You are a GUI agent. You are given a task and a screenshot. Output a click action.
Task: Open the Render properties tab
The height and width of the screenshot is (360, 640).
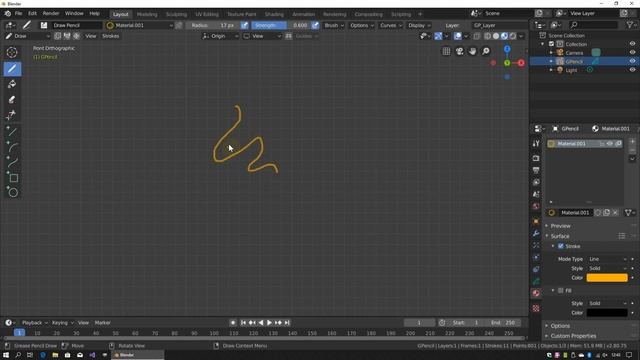point(536,158)
